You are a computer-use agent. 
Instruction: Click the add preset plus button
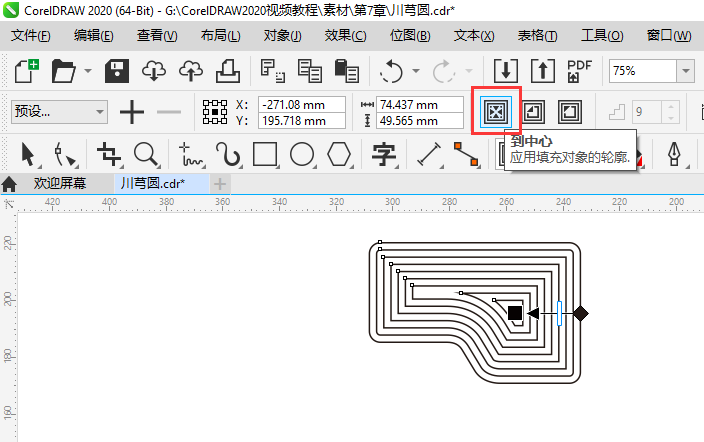[x=132, y=112]
